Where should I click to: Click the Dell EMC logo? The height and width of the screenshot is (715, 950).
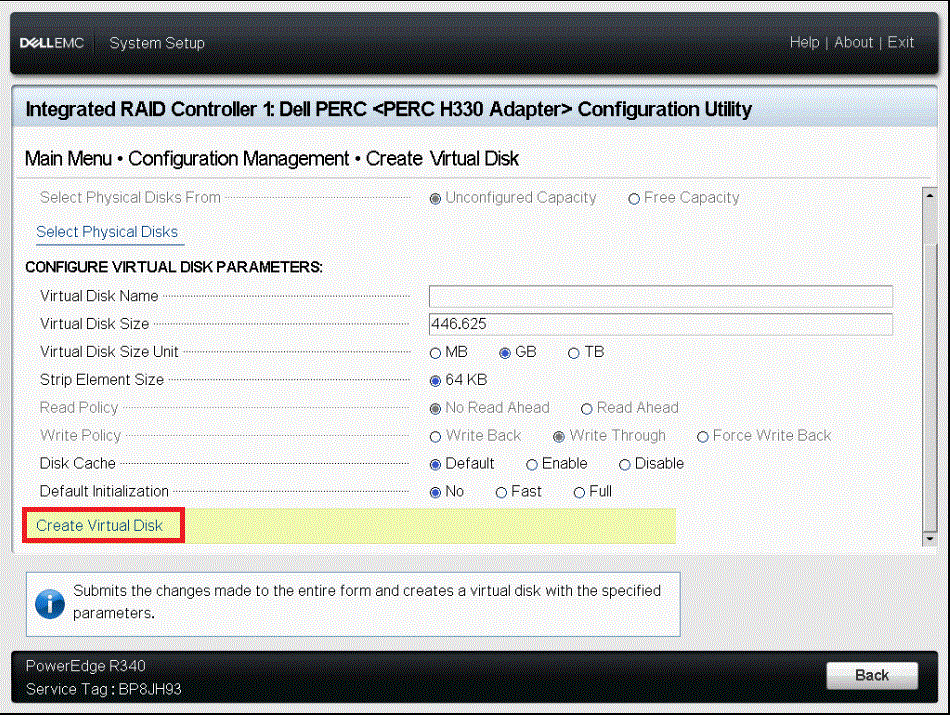[52, 43]
